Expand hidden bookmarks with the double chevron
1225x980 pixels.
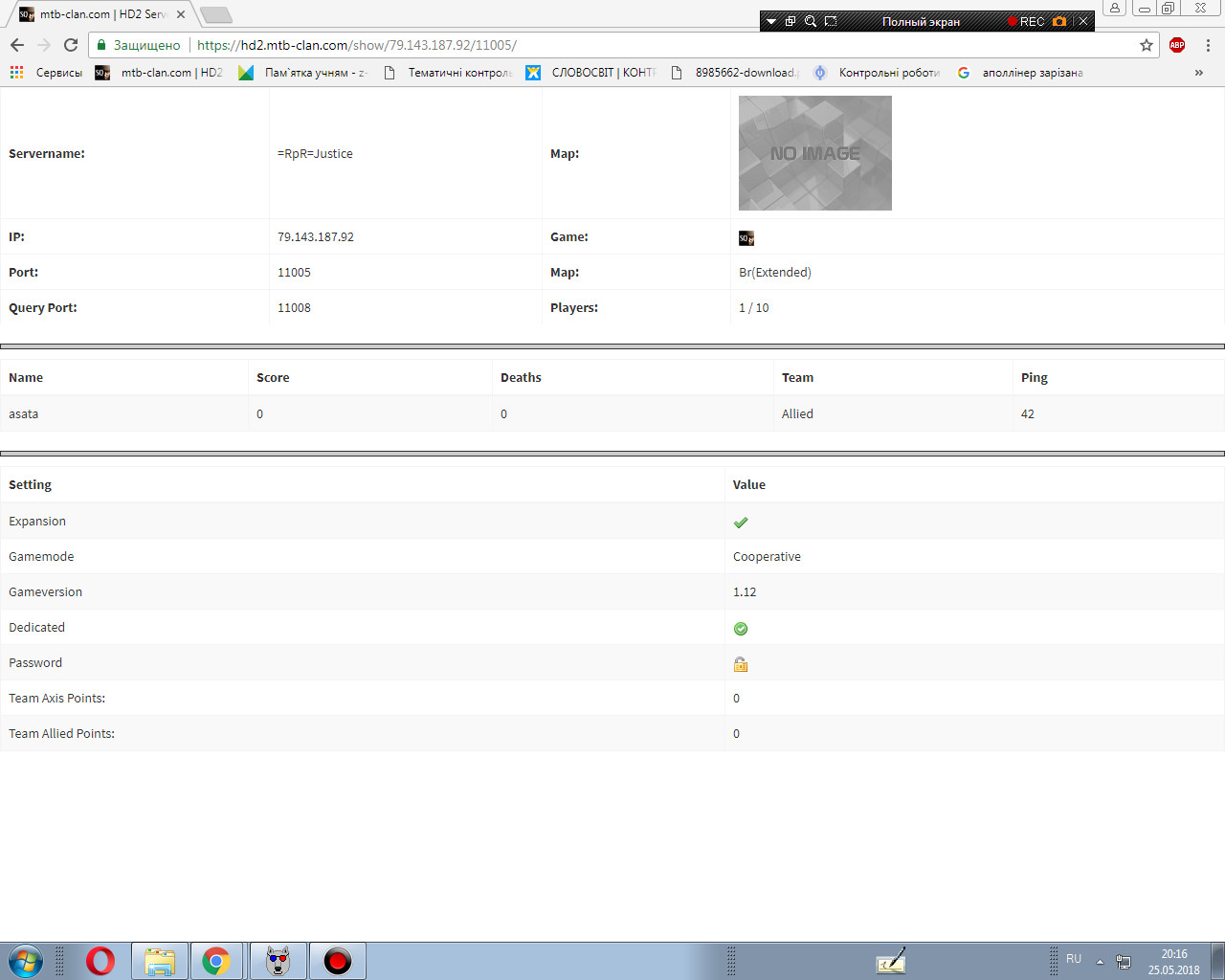[x=1198, y=73]
